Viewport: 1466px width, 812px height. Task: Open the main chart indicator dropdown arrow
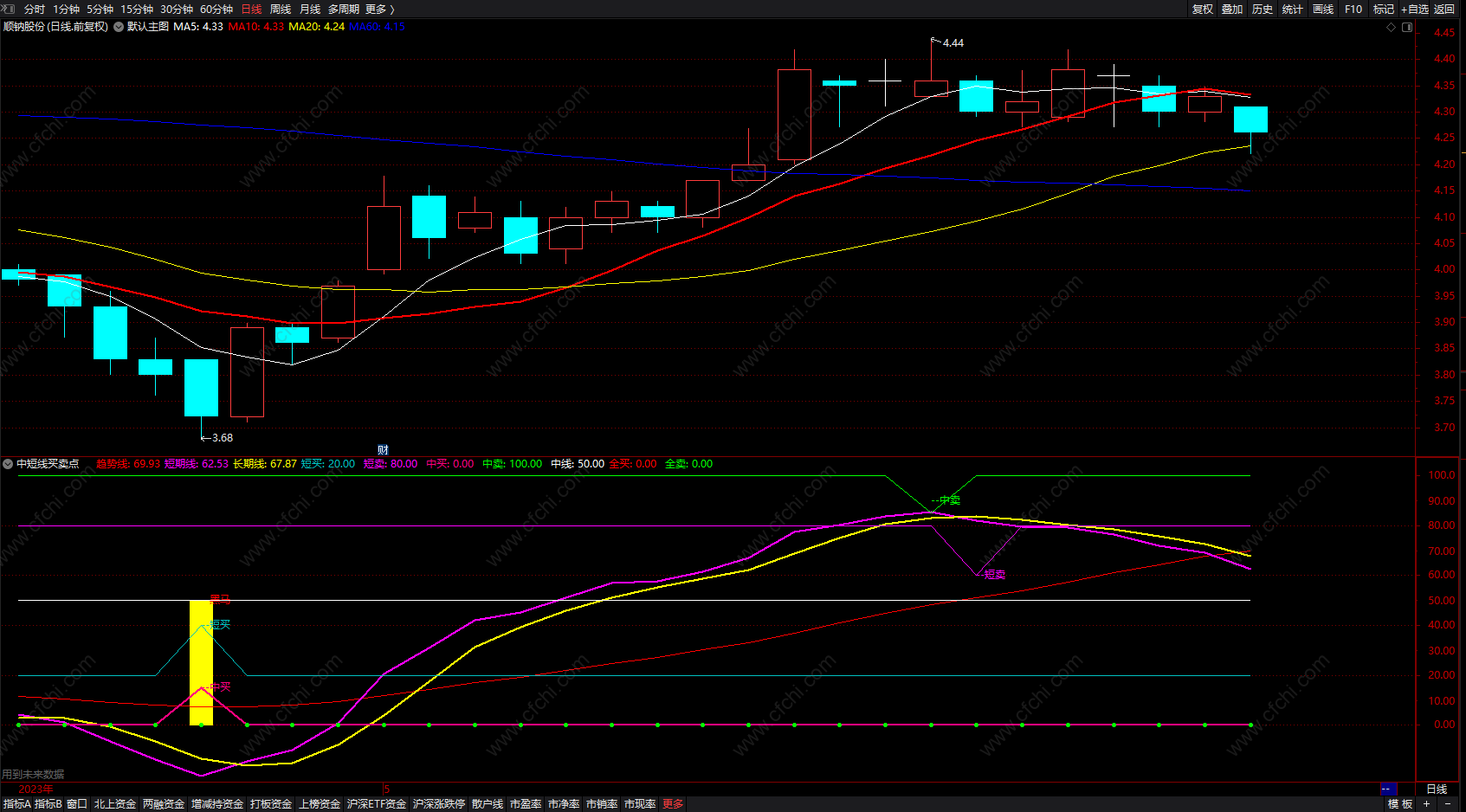[119, 27]
